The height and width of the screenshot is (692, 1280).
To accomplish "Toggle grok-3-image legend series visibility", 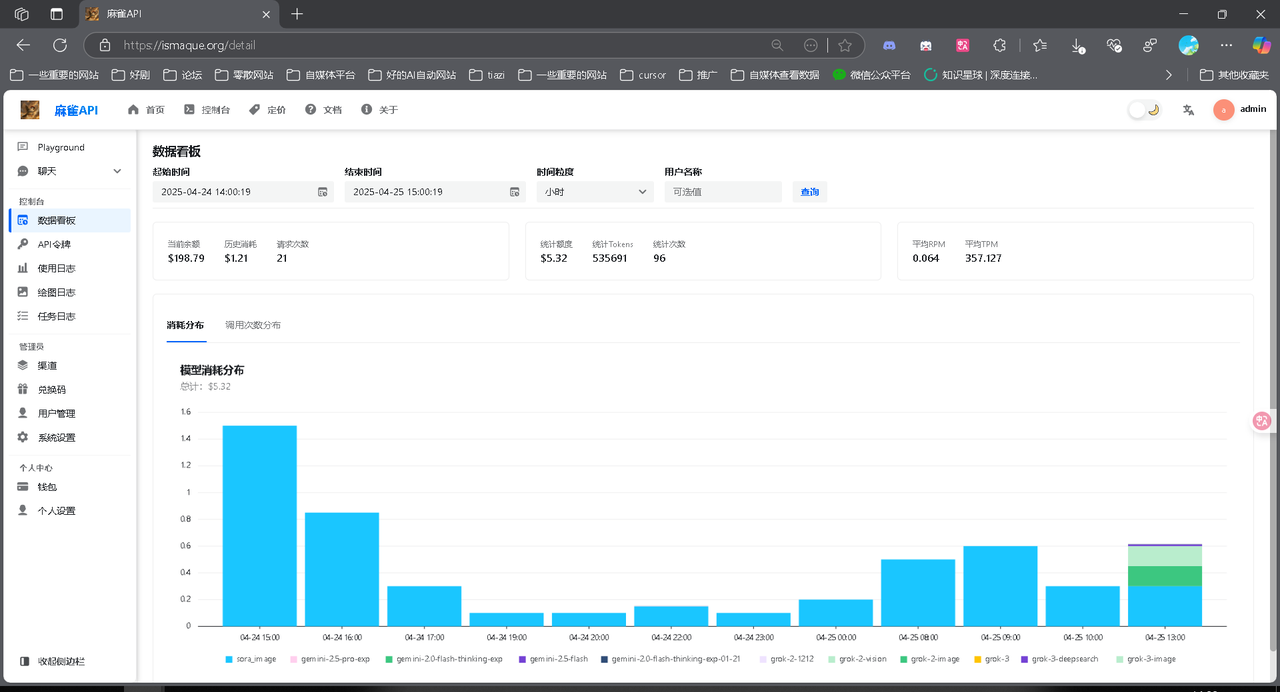I will [1146, 659].
